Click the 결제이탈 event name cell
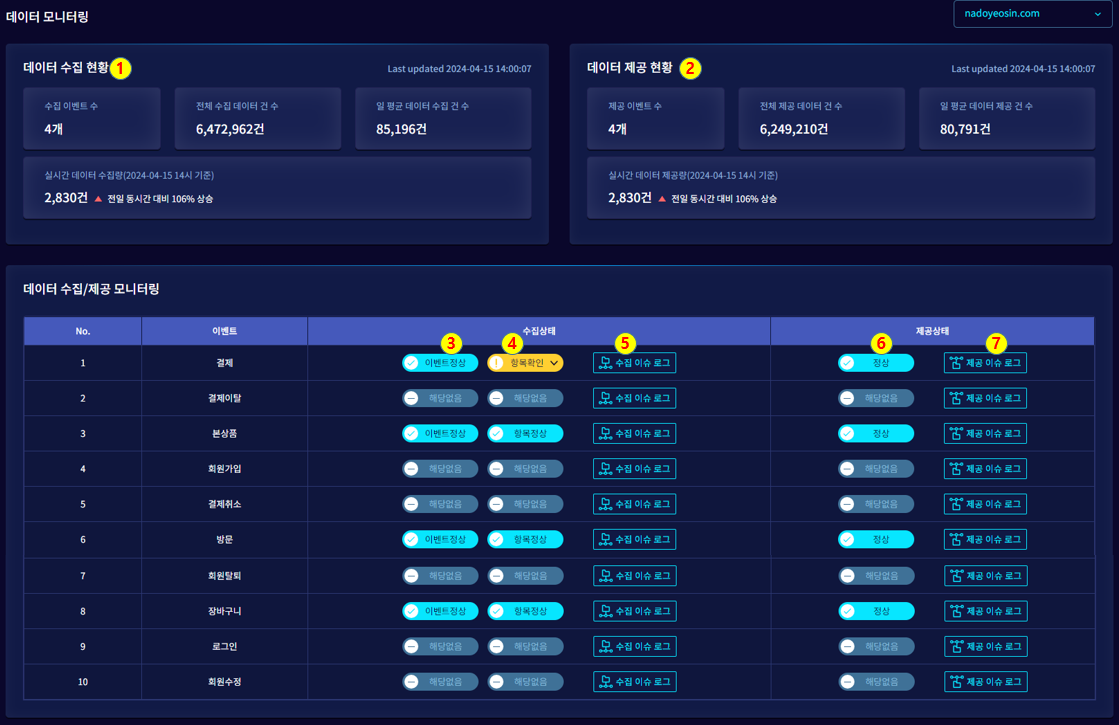Viewport: 1119px width, 725px height. click(x=224, y=398)
